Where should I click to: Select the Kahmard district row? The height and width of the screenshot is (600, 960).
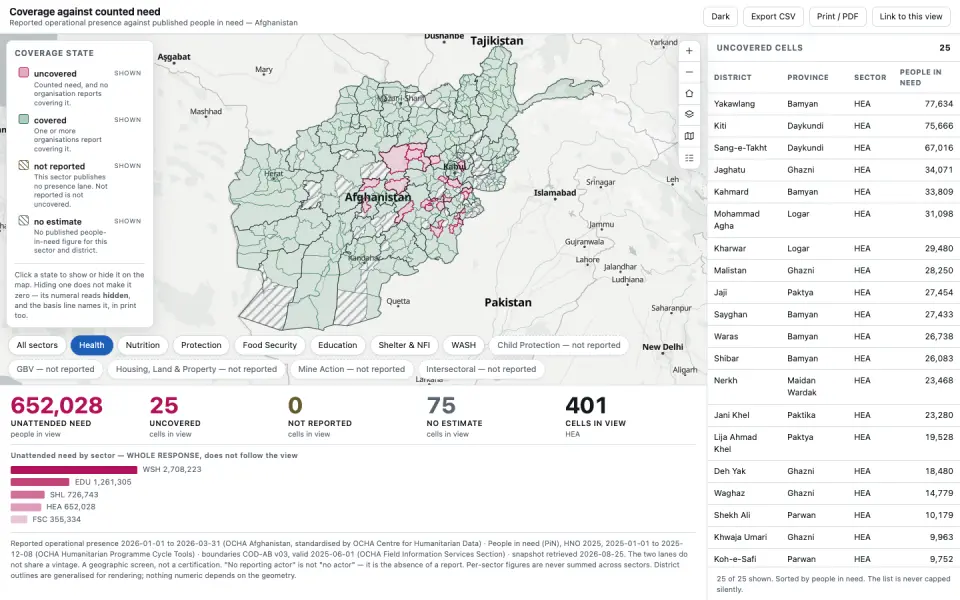click(833, 192)
